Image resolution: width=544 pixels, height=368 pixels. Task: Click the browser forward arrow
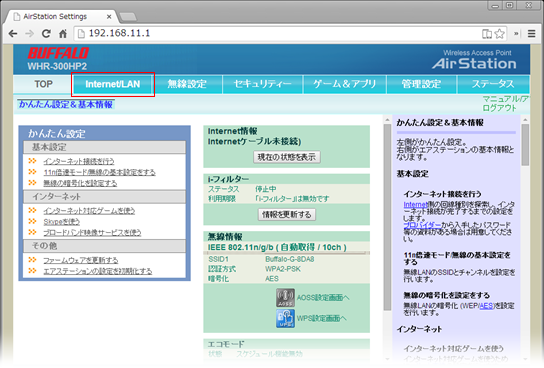(29, 34)
